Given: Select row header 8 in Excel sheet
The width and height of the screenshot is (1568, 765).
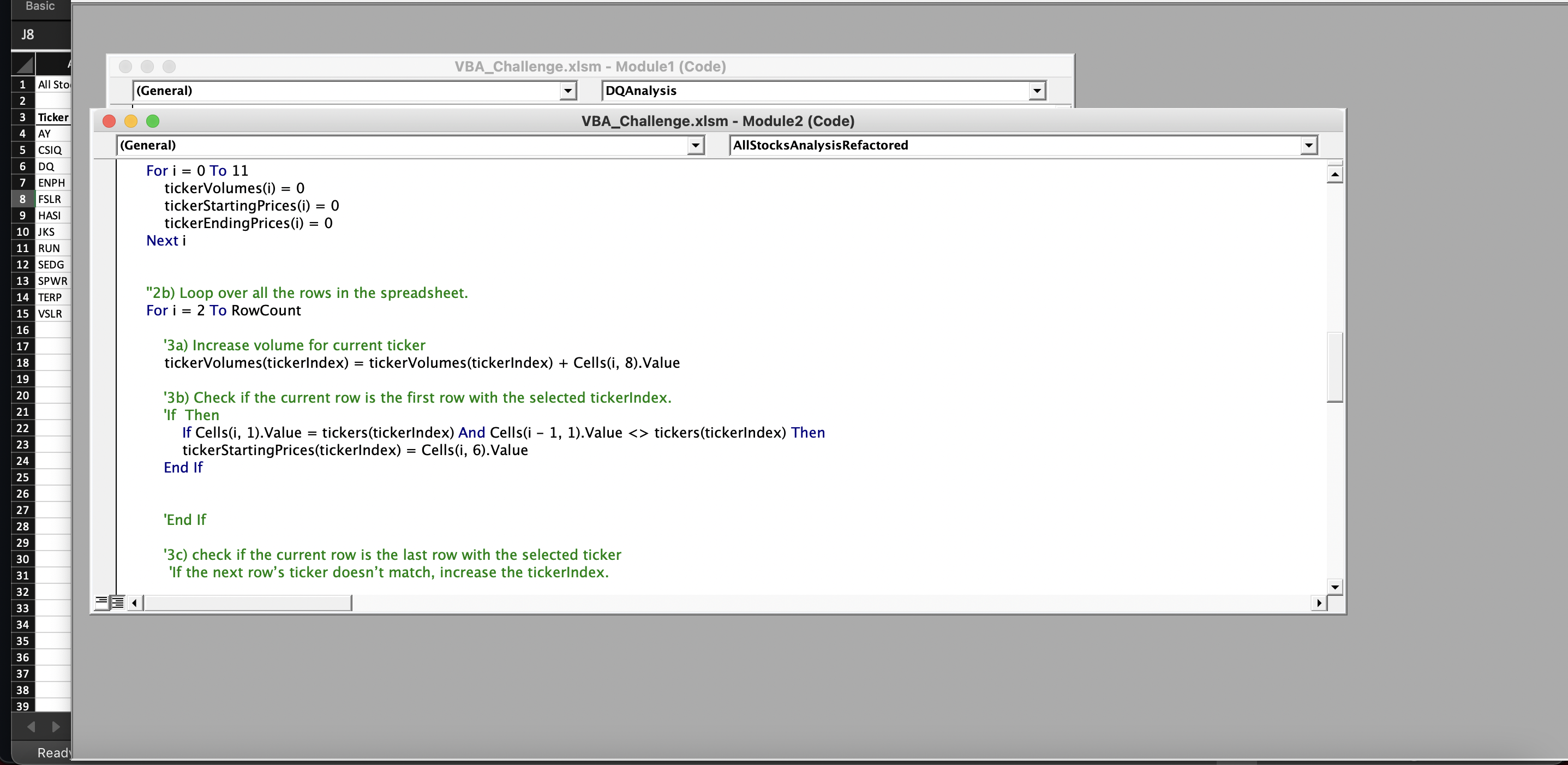Looking at the screenshot, I should (23, 199).
